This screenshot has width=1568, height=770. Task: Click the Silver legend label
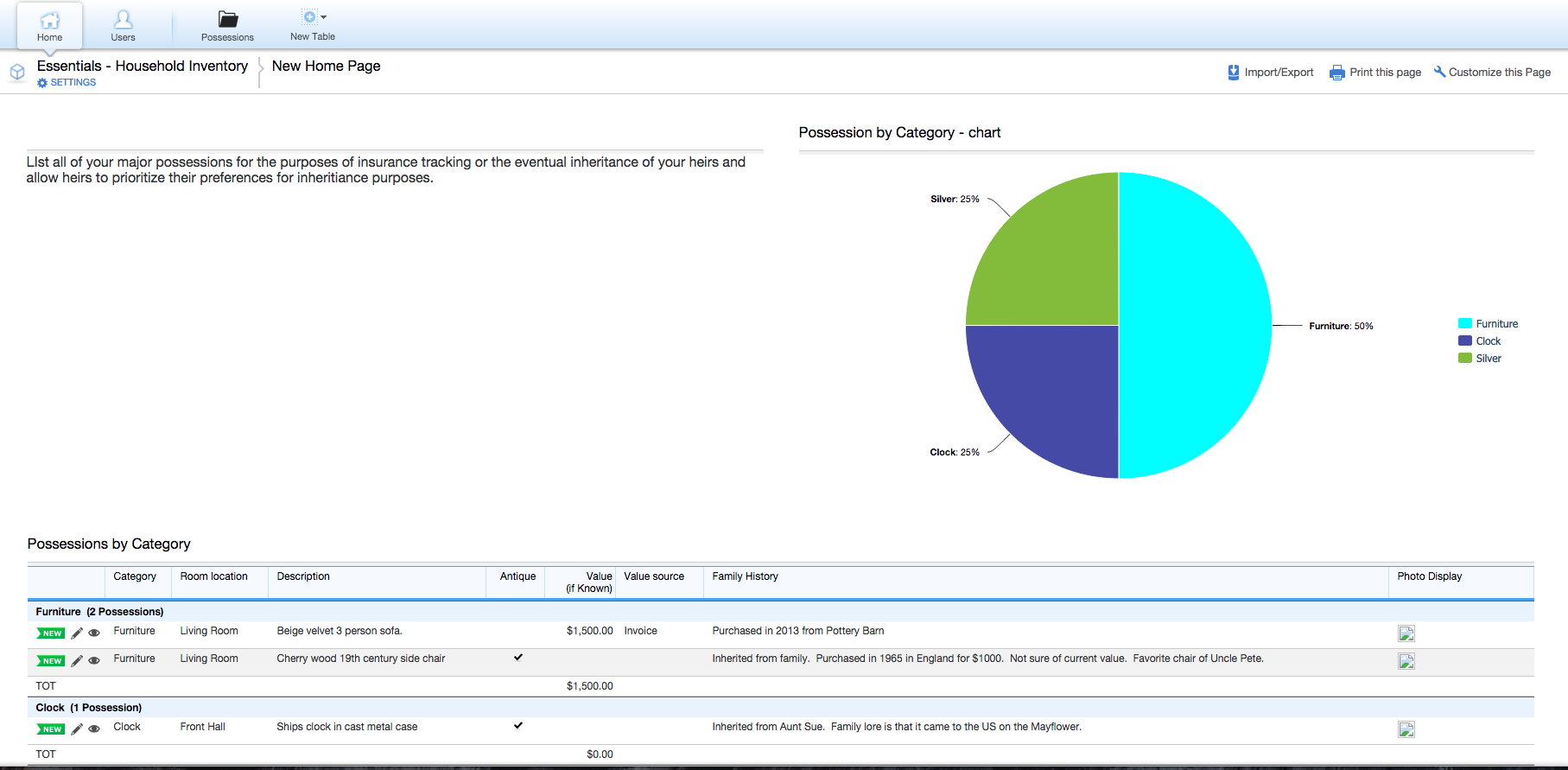click(x=1488, y=359)
